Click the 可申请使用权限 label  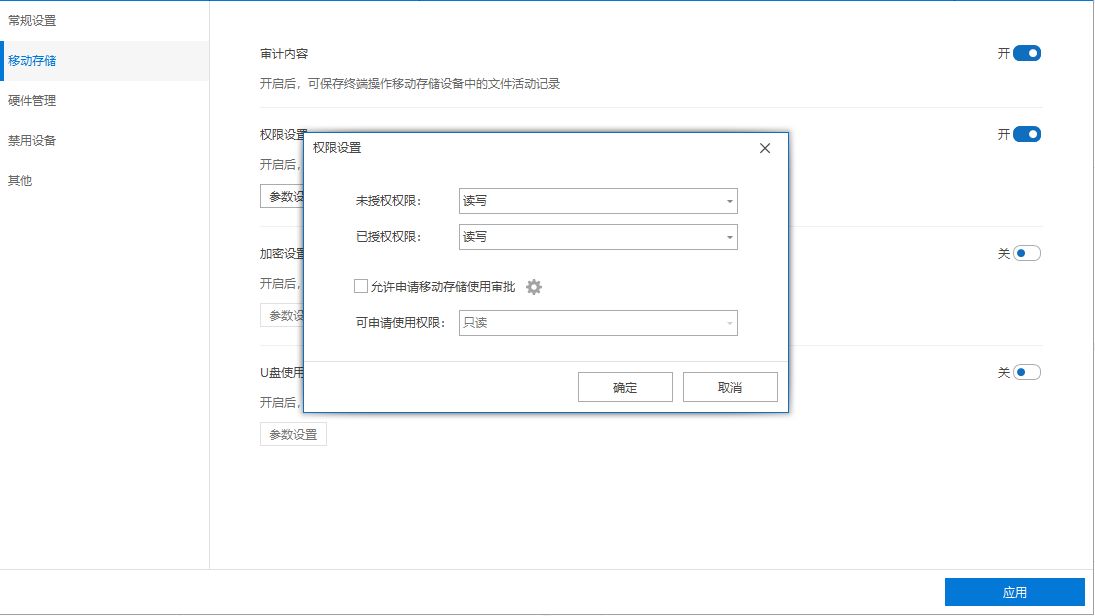point(400,323)
